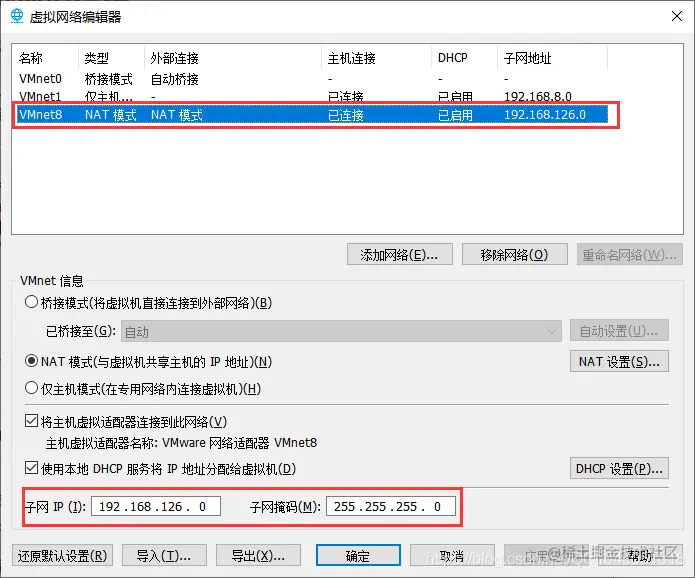Click the 主机虚拟适配器名称 label text
Image resolution: width=695 pixels, height=578 pixels.
click(100, 442)
